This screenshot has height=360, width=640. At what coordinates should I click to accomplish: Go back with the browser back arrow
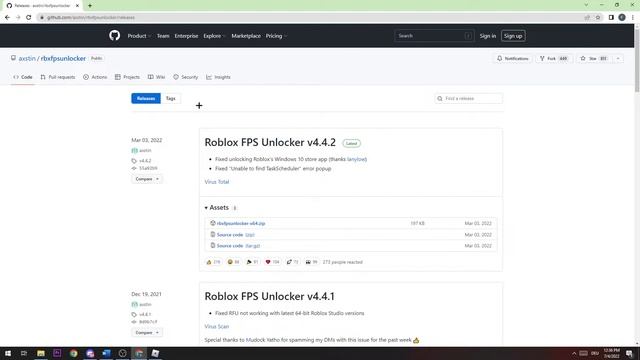(7, 18)
